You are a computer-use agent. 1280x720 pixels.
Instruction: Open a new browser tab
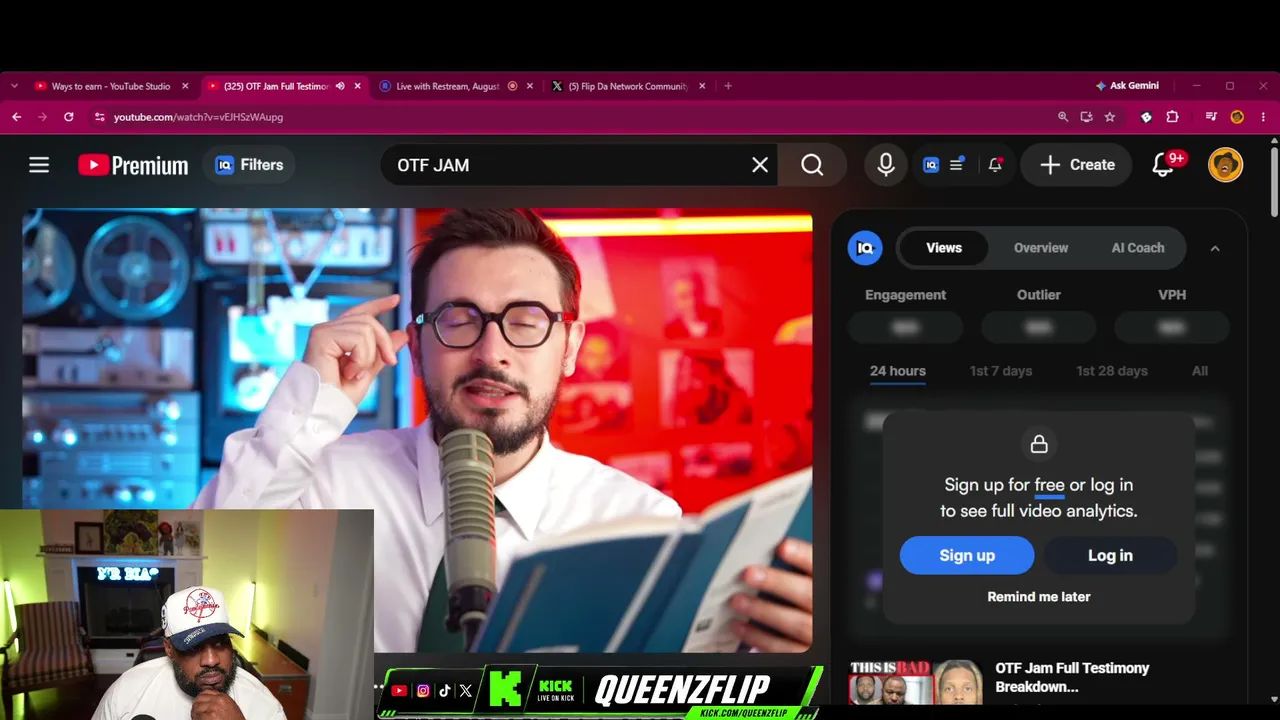(728, 86)
